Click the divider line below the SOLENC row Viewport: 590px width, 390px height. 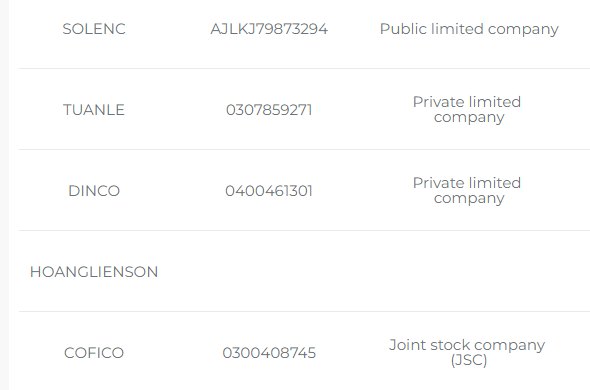pyautogui.click(x=304, y=69)
